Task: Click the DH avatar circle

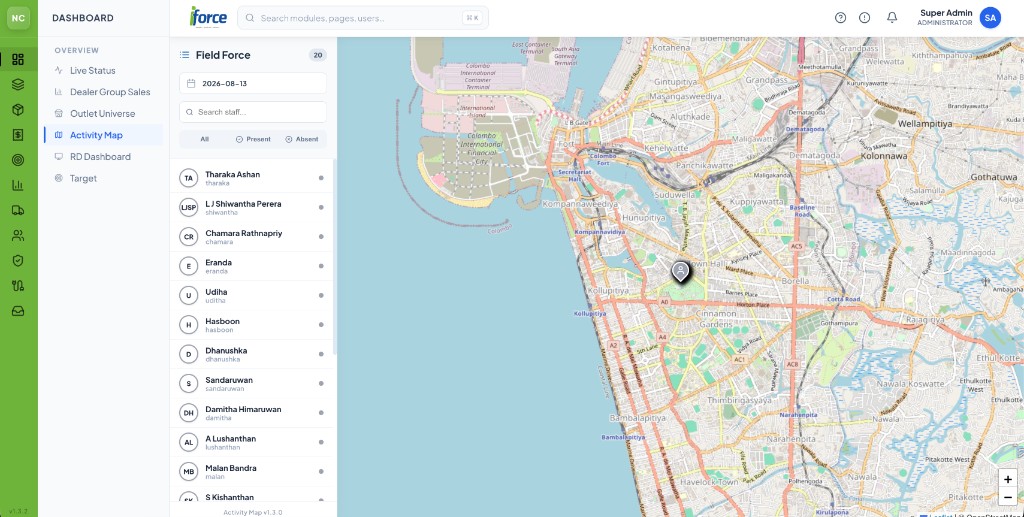Action: [x=189, y=413]
